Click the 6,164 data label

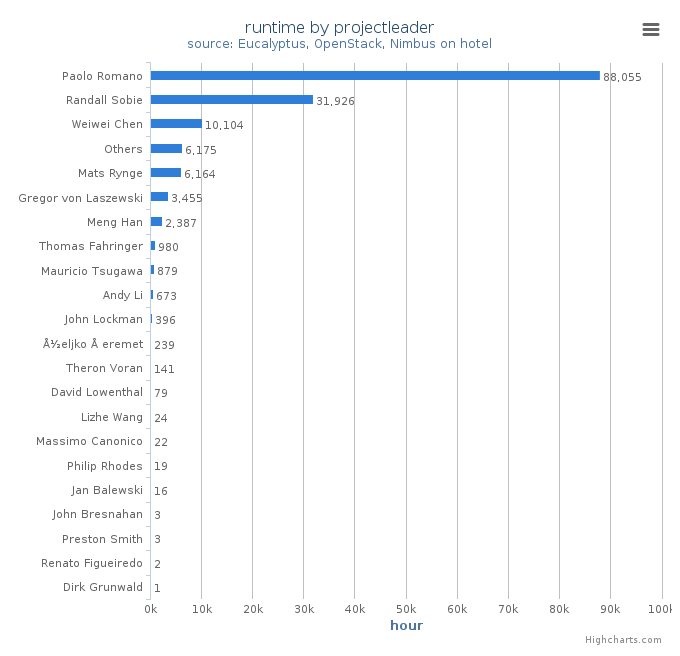click(199, 174)
